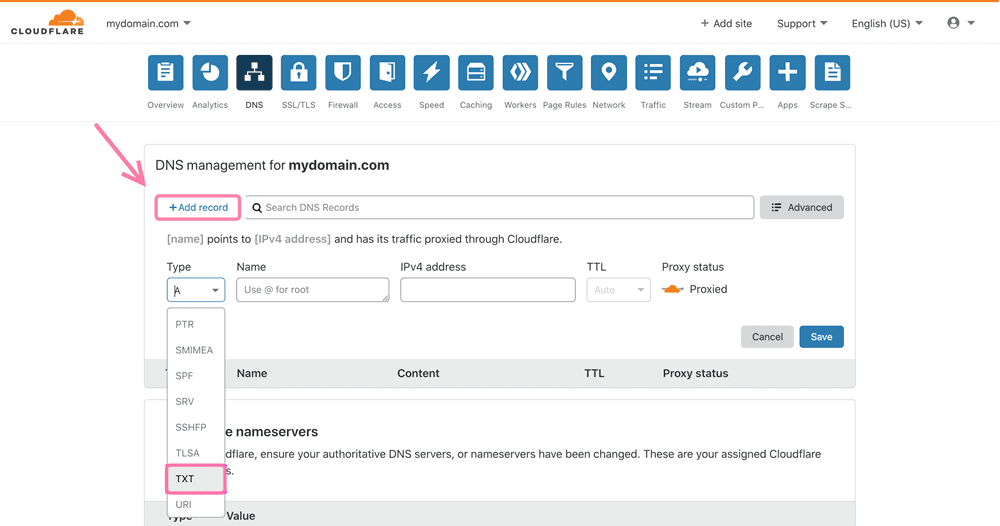This screenshot has height=526, width=1000.
Task: Focus the Name input field
Action: click(312, 290)
